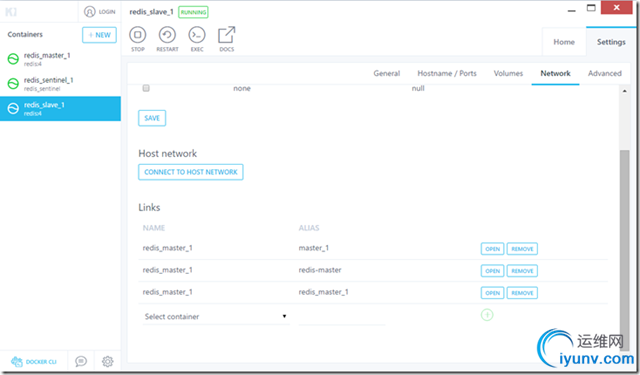Click redis_master_1 running status icon
Screen dimensions: 640x375
pyautogui.click(x=13, y=59)
